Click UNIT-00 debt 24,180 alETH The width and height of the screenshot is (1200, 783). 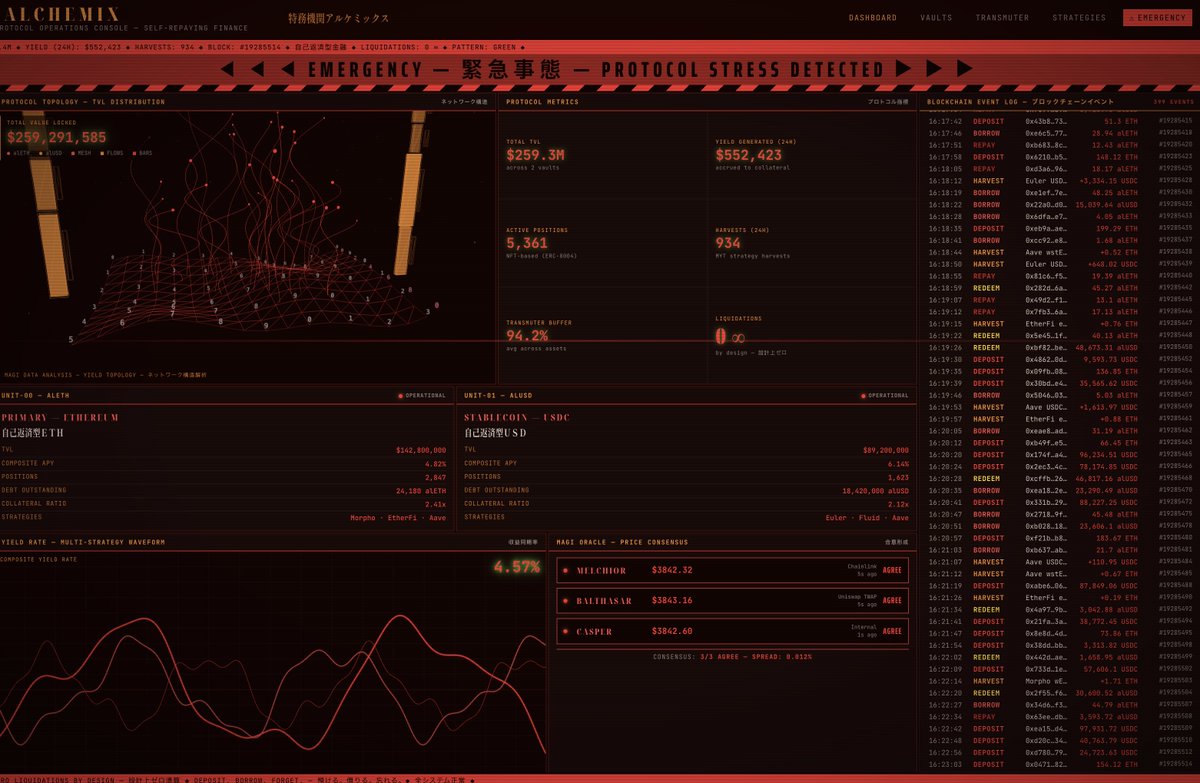421,490
